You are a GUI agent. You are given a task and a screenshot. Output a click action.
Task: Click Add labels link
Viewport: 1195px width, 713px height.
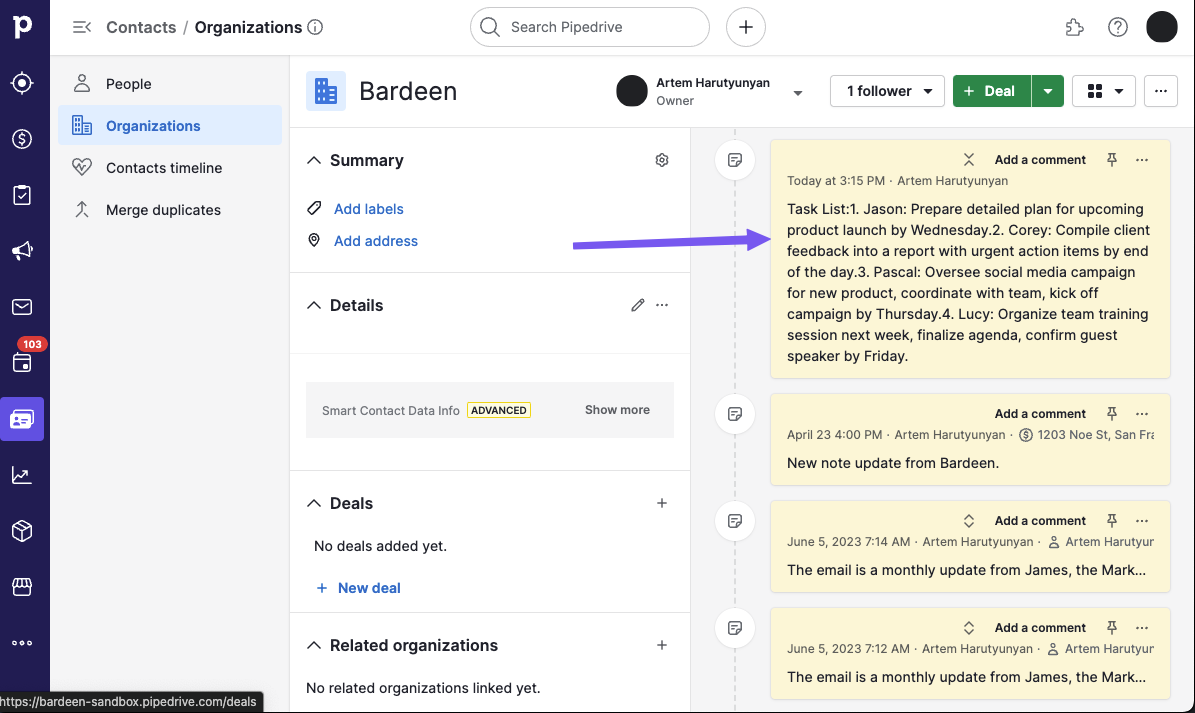369,209
